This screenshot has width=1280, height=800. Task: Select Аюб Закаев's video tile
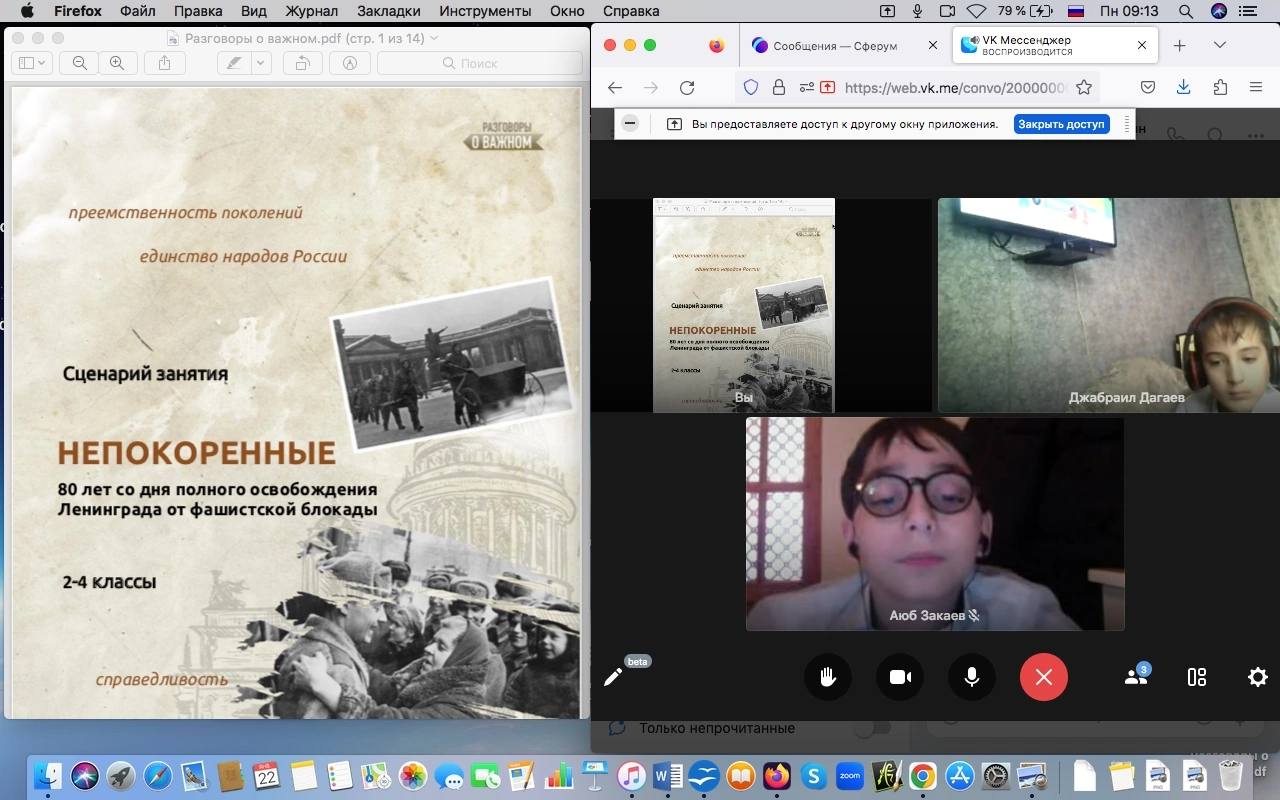tap(935, 524)
